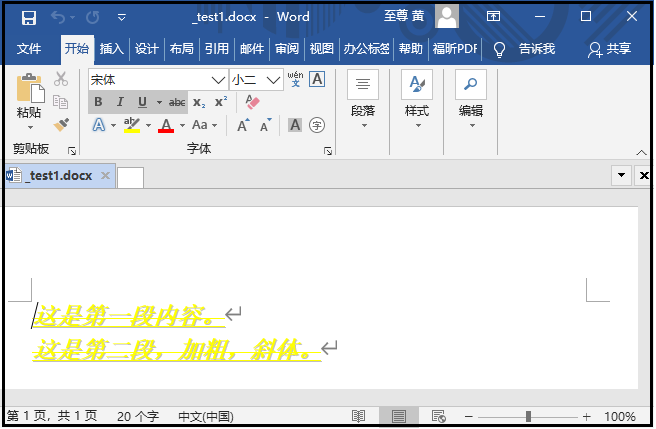This screenshot has height=429, width=656.
Task: Toggle strikethrough abc formatting
Action: 177,102
